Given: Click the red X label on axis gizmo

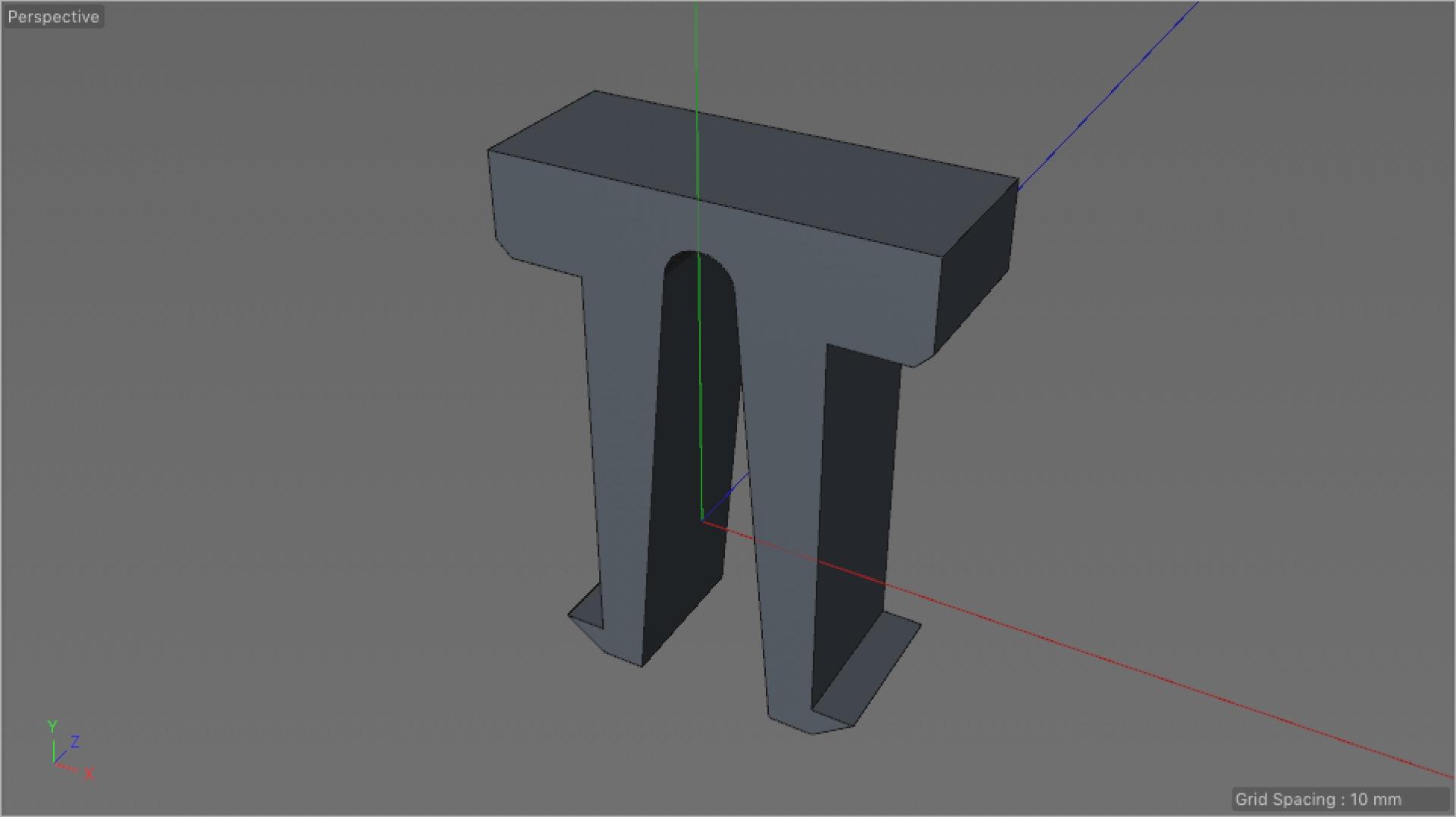Looking at the screenshot, I should coord(89,774).
